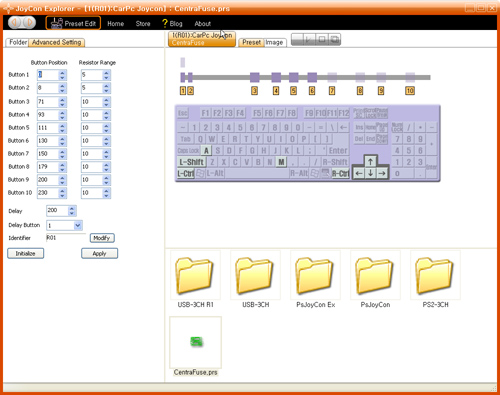Viewport: 500px width, 395px height.
Task: Open the Preset Edit mode
Action: click(73, 23)
